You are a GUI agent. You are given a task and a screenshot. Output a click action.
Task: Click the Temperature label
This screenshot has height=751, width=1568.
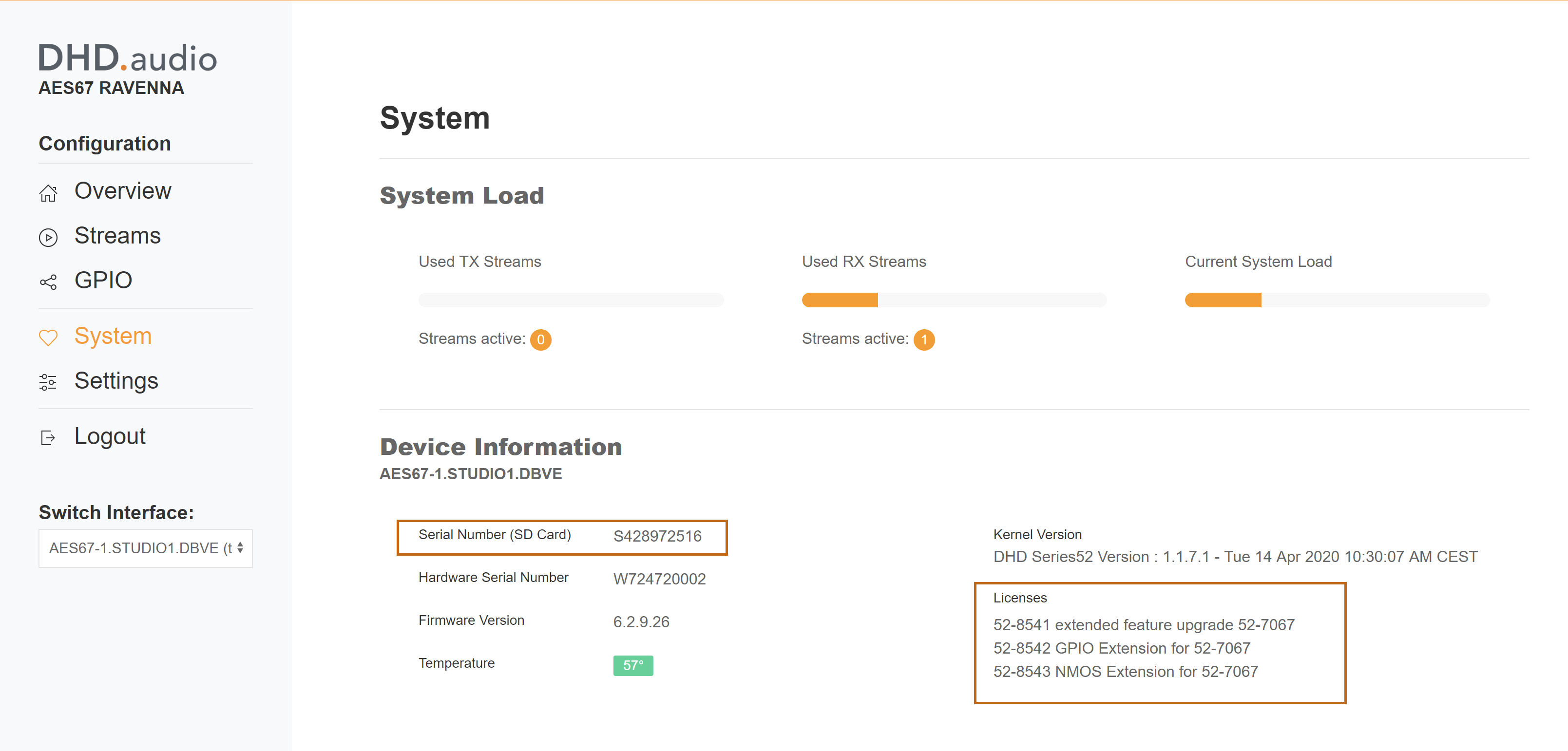[x=457, y=663]
